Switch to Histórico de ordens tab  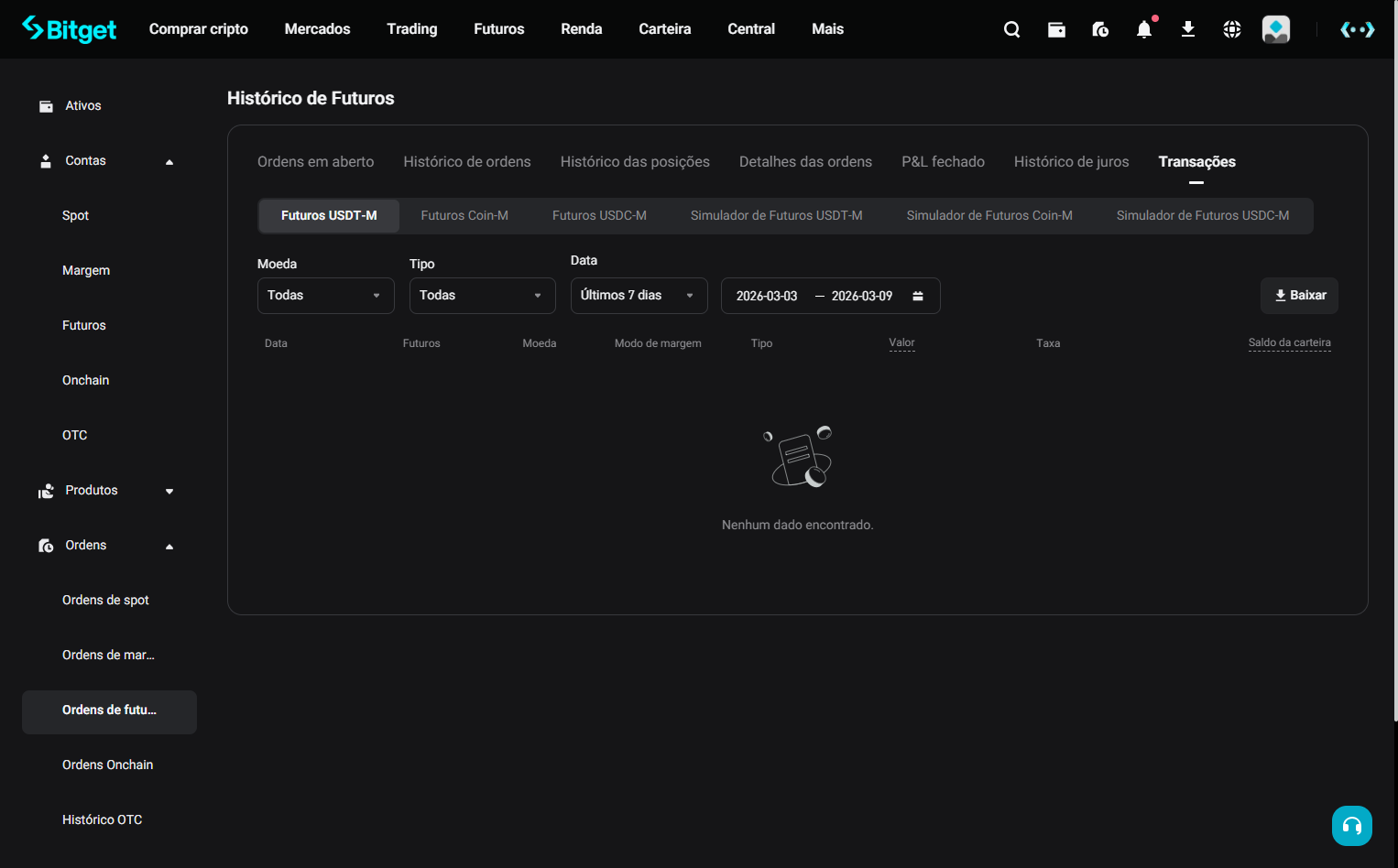coord(467,162)
